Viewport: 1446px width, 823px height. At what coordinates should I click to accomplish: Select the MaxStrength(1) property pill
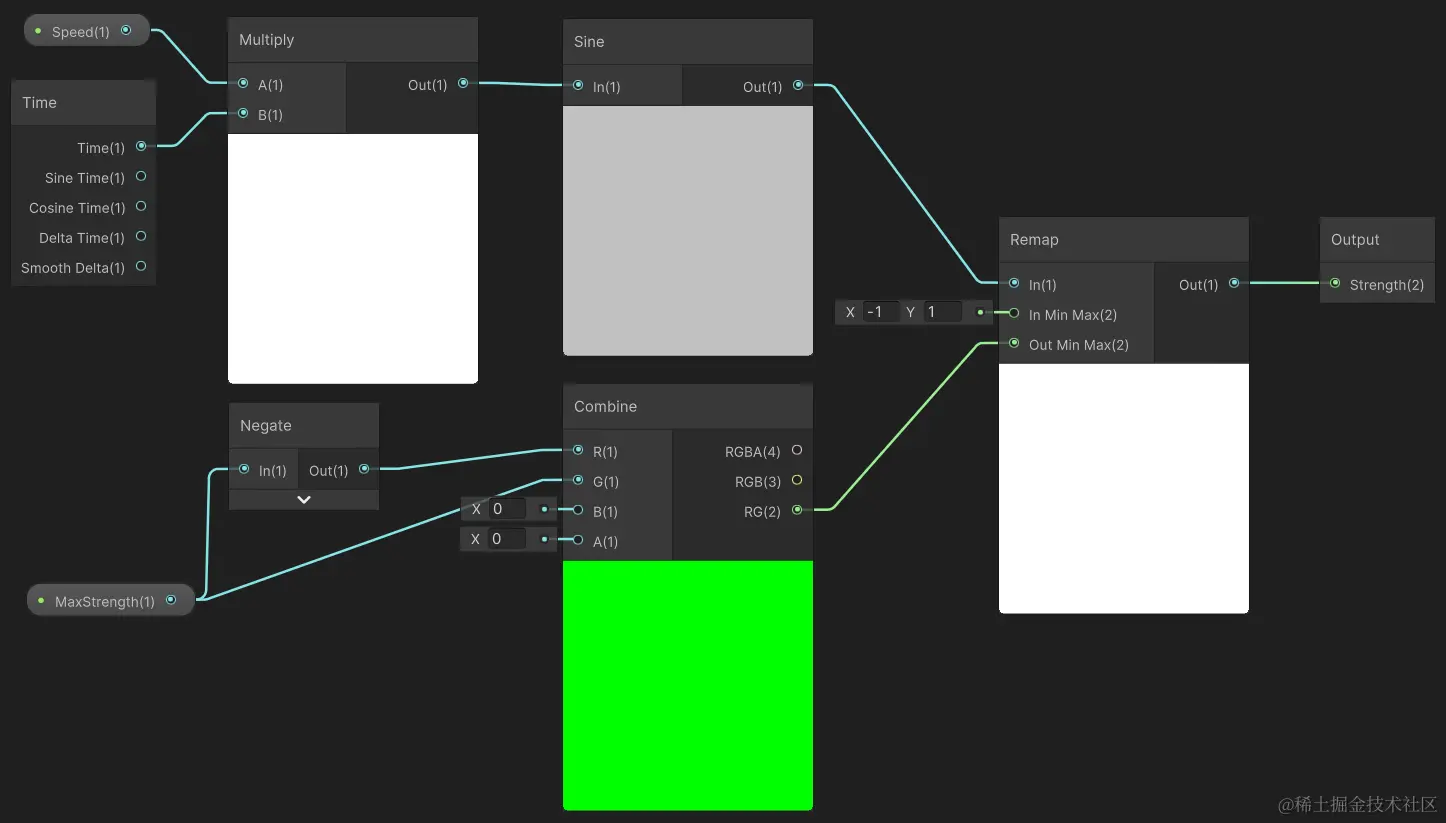pos(111,601)
